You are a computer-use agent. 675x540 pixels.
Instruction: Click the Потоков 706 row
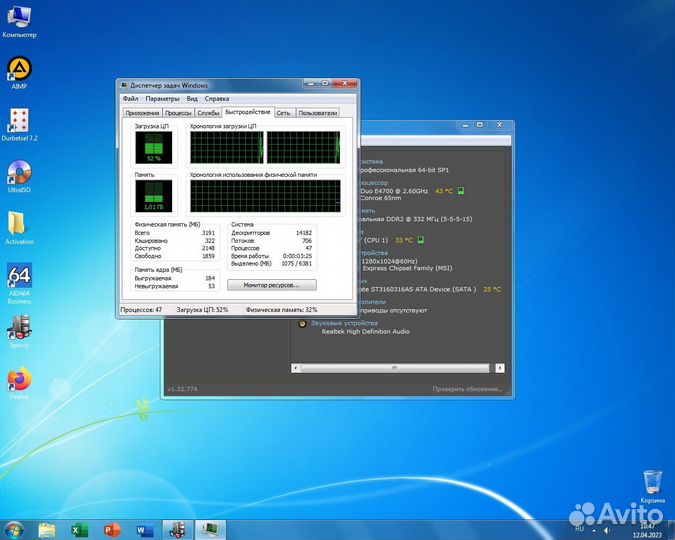point(271,240)
